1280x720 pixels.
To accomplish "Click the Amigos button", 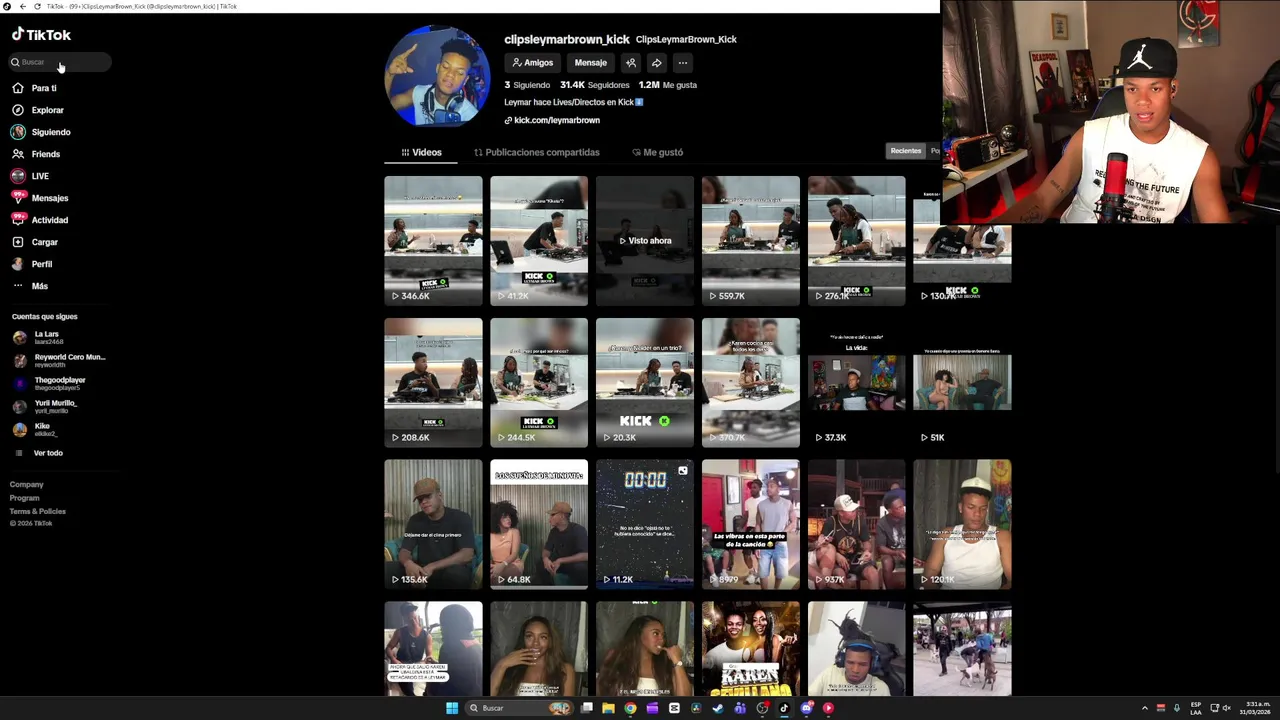I will pyautogui.click(x=532, y=63).
